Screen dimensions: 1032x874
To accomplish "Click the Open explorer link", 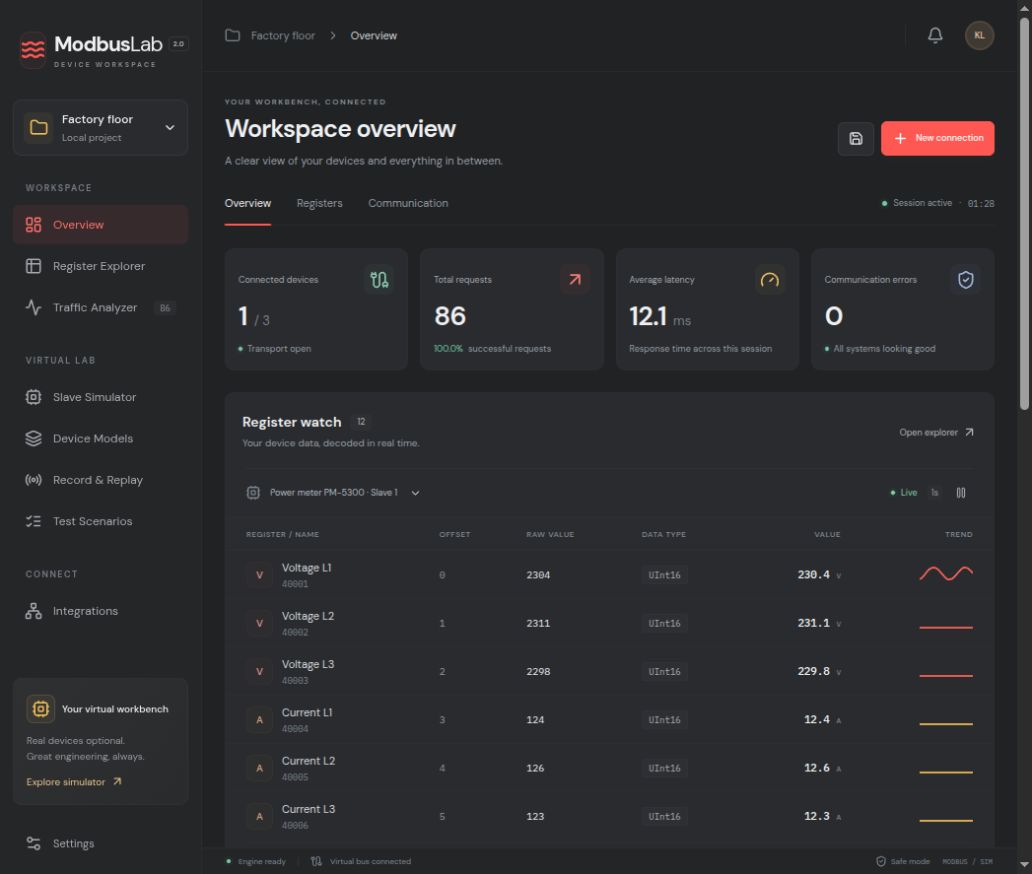I will tap(936, 432).
